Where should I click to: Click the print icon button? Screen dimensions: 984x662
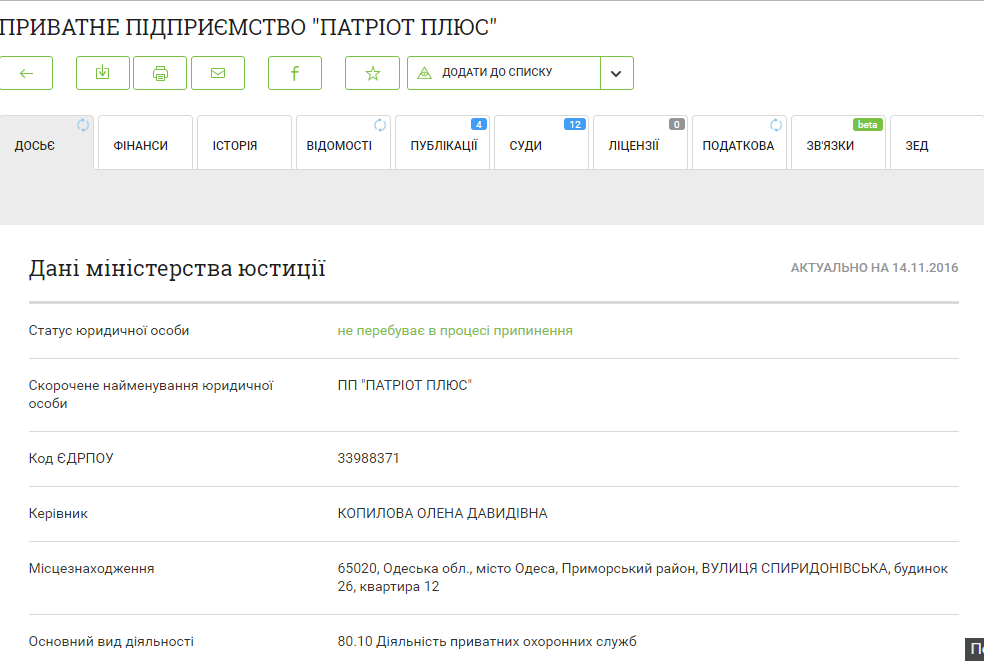pyautogui.click(x=160, y=73)
